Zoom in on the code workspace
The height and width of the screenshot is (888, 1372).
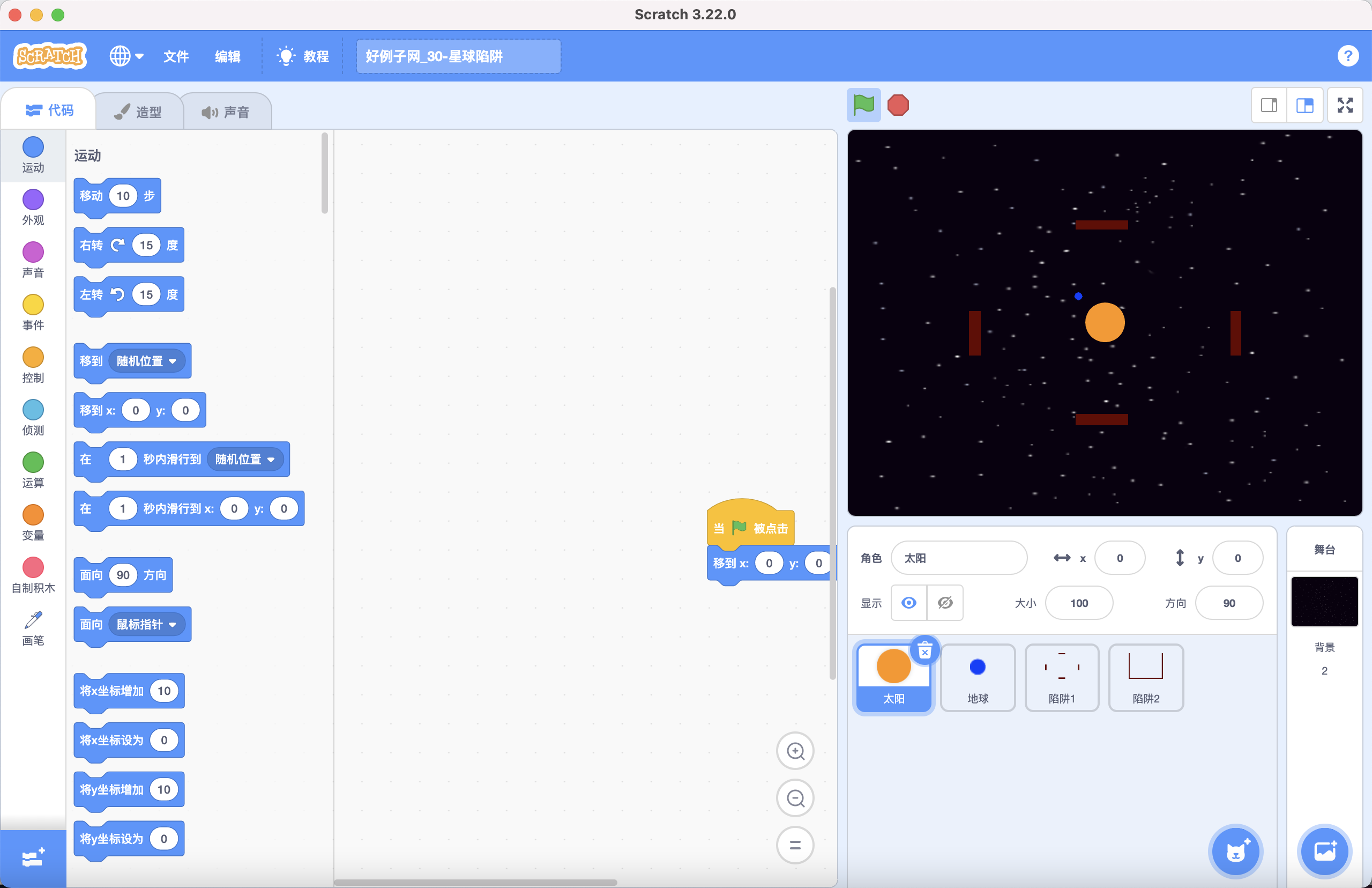click(x=795, y=751)
